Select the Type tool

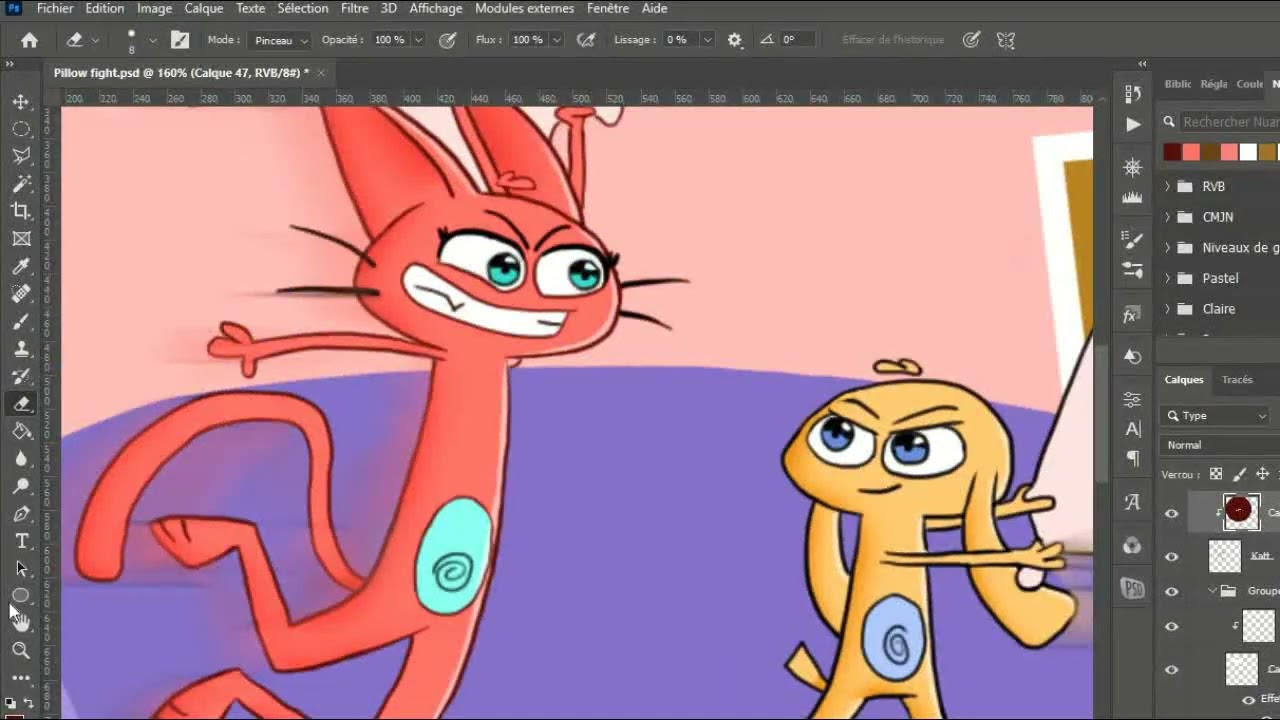[x=21, y=541]
